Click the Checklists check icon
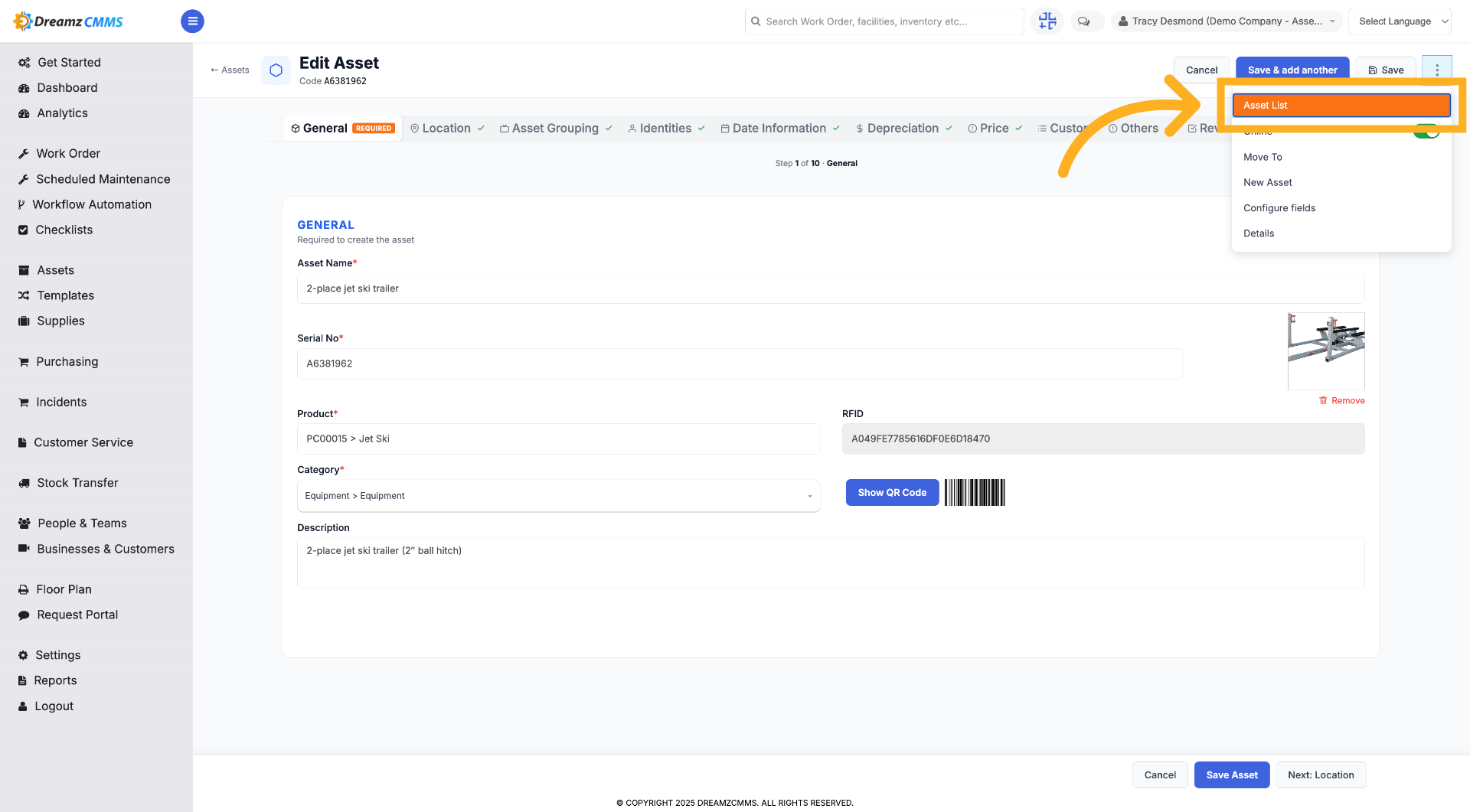The image size is (1470, 812). [x=23, y=230]
